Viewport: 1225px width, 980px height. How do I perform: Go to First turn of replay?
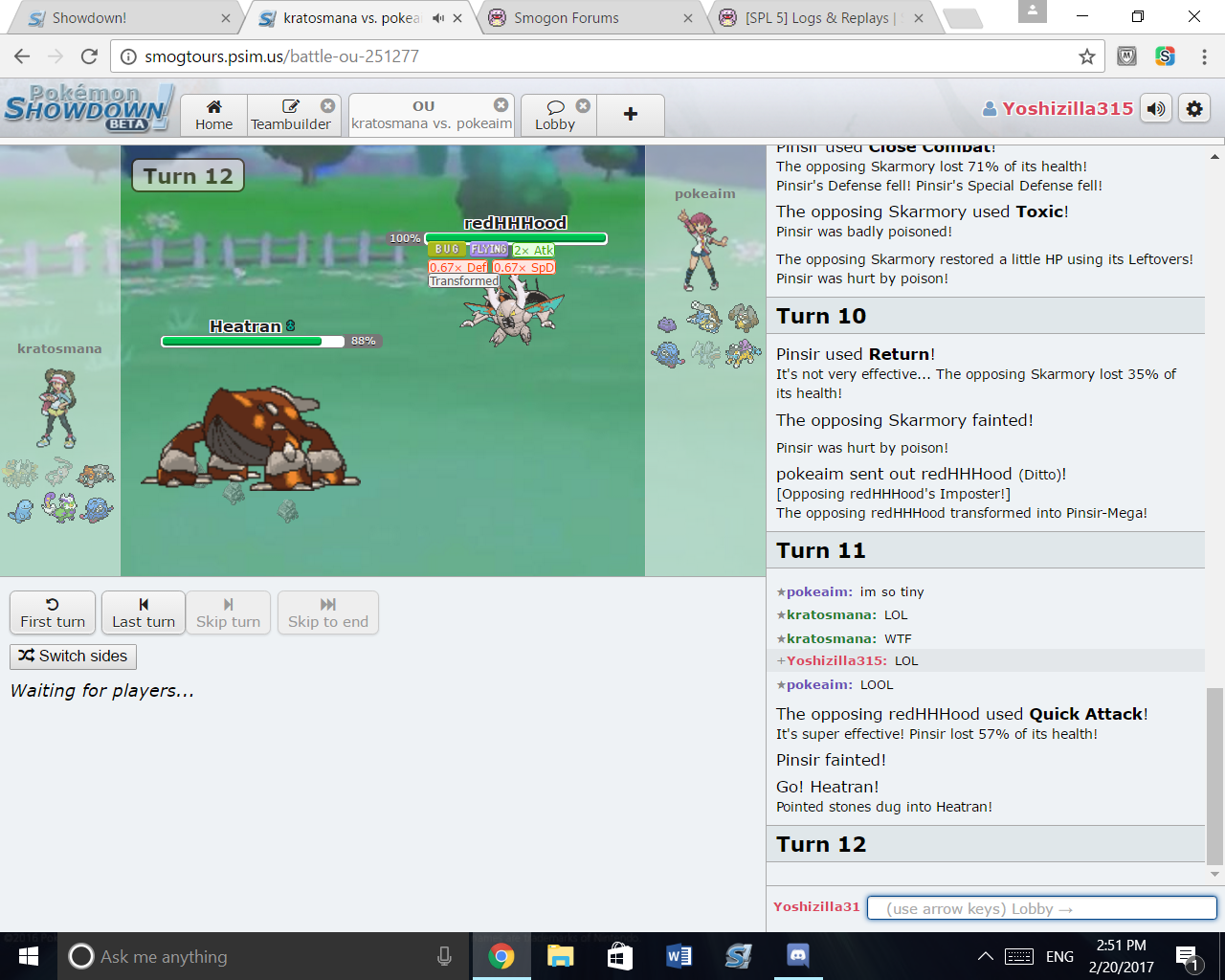tap(53, 612)
